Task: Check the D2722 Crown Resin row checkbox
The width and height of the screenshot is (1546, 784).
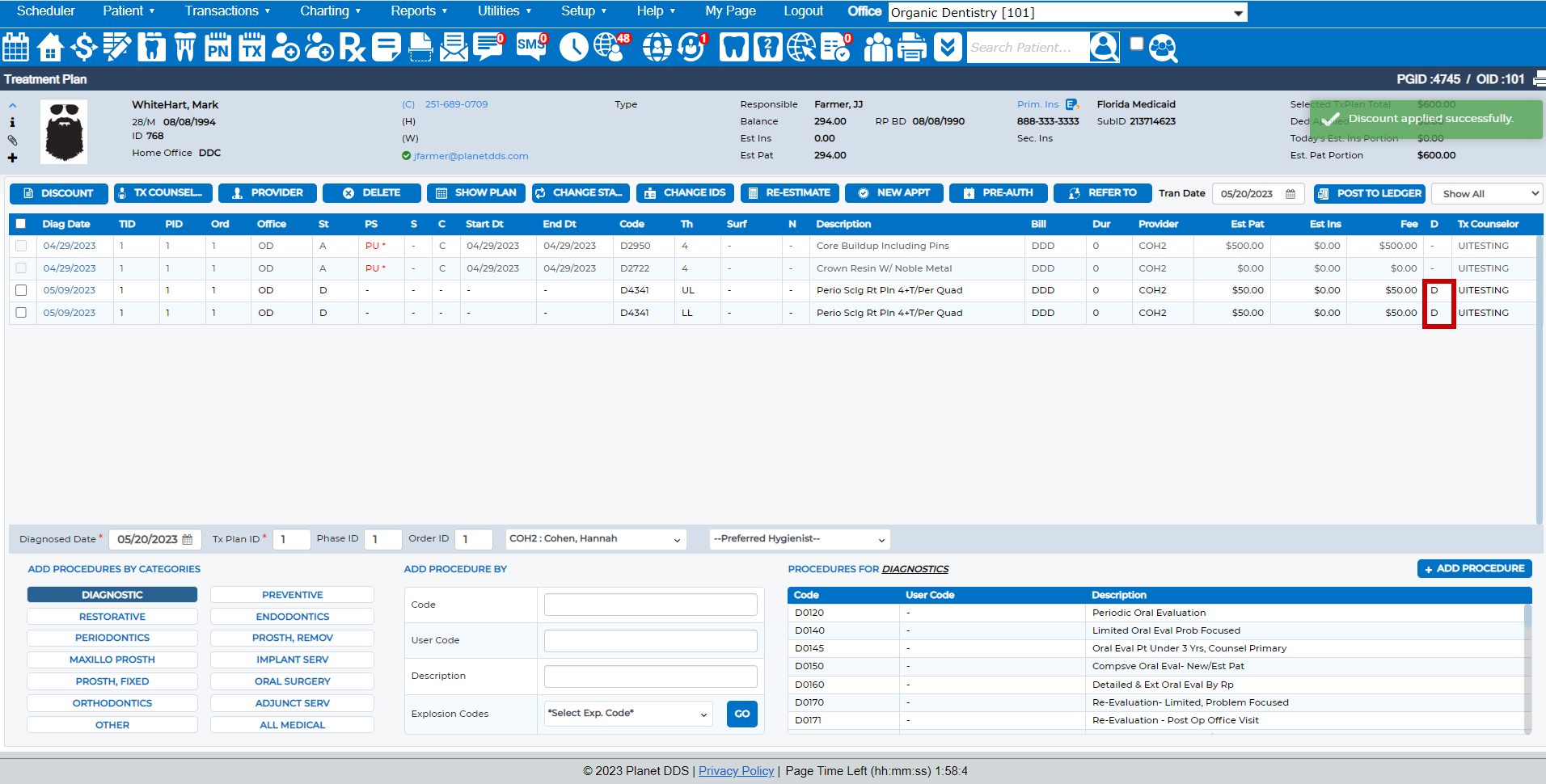Action: coord(21,268)
